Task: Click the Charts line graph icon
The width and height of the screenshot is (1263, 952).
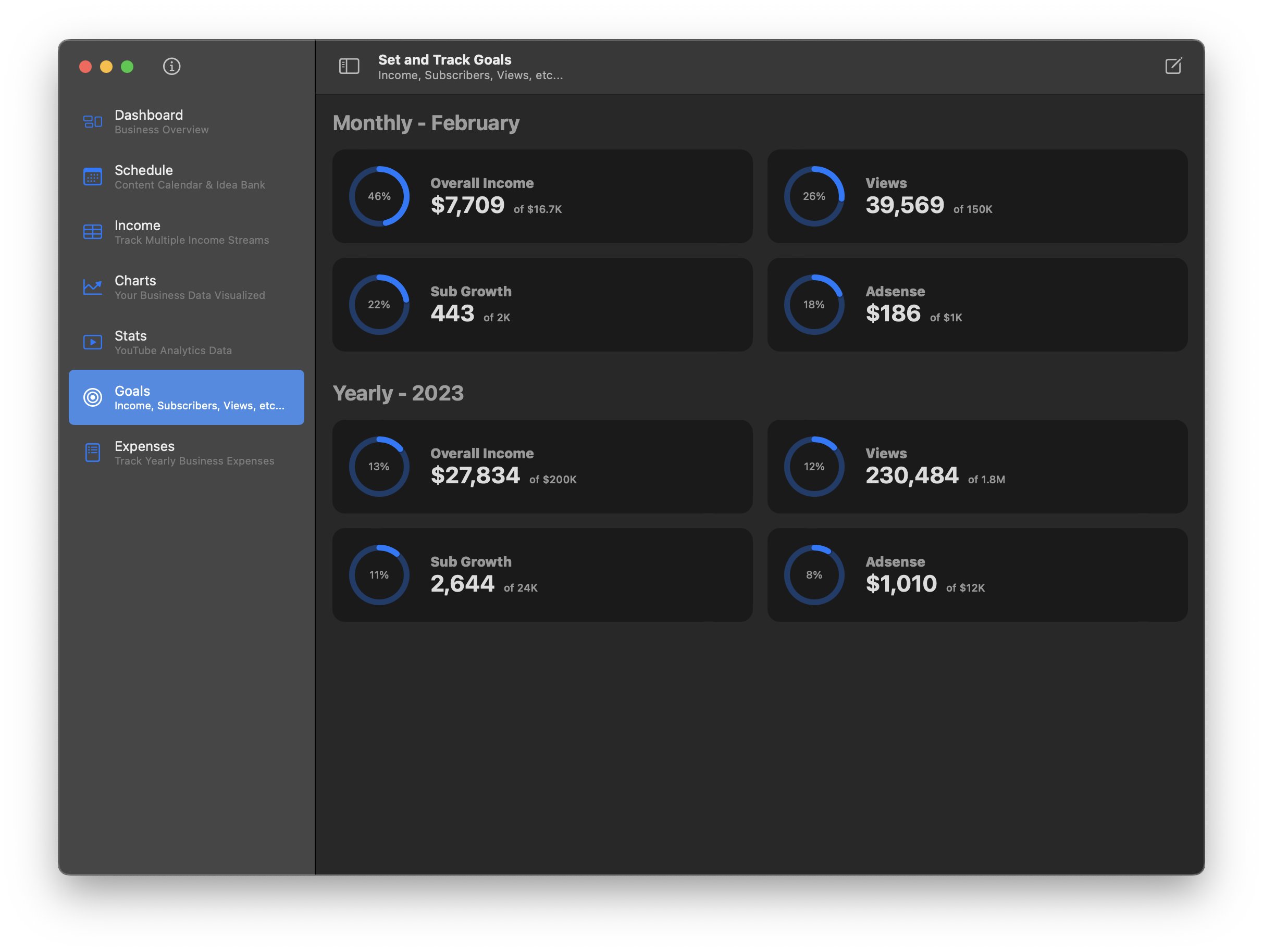Action: pyautogui.click(x=93, y=287)
